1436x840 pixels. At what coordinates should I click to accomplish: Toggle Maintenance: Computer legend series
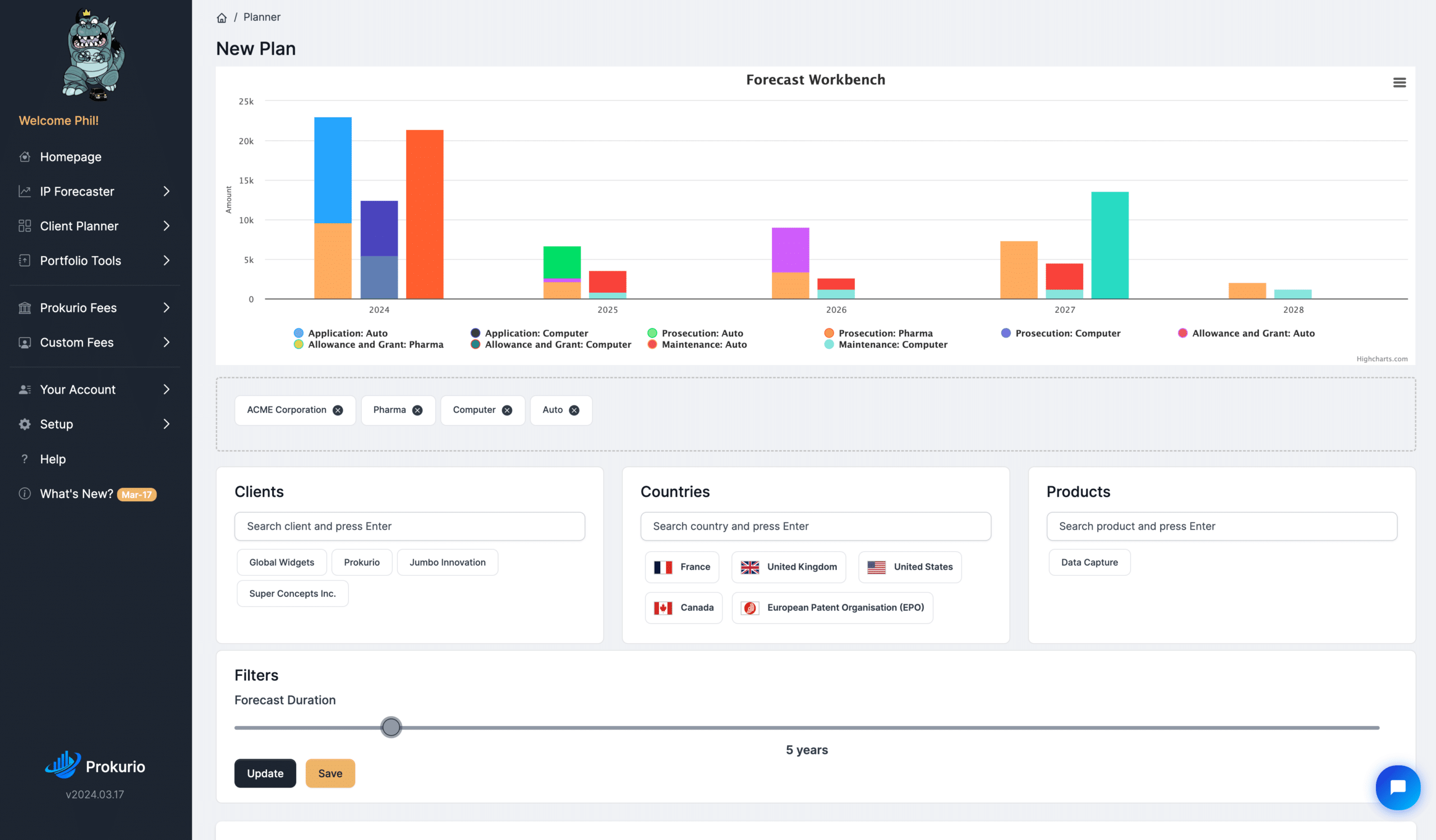886,344
